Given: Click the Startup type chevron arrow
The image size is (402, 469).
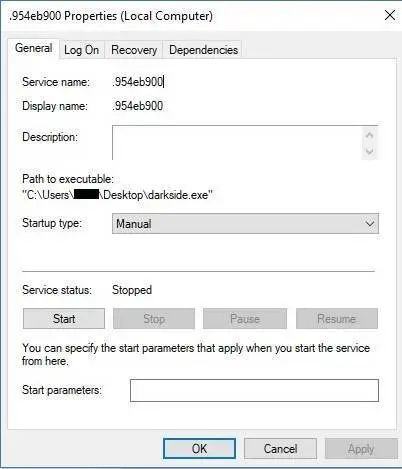Looking at the screenshot, I should (370, 224).
